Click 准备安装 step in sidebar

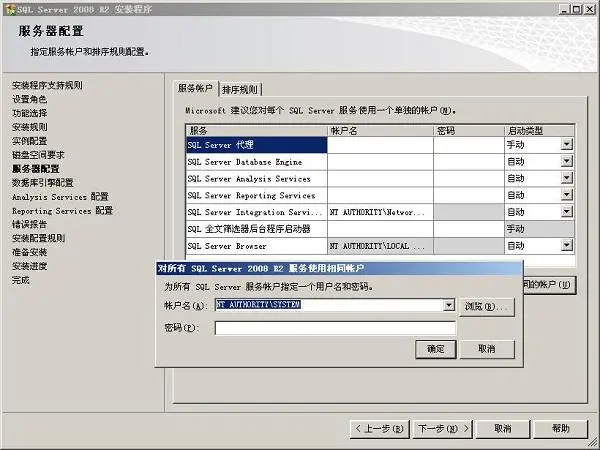[29, 252]
